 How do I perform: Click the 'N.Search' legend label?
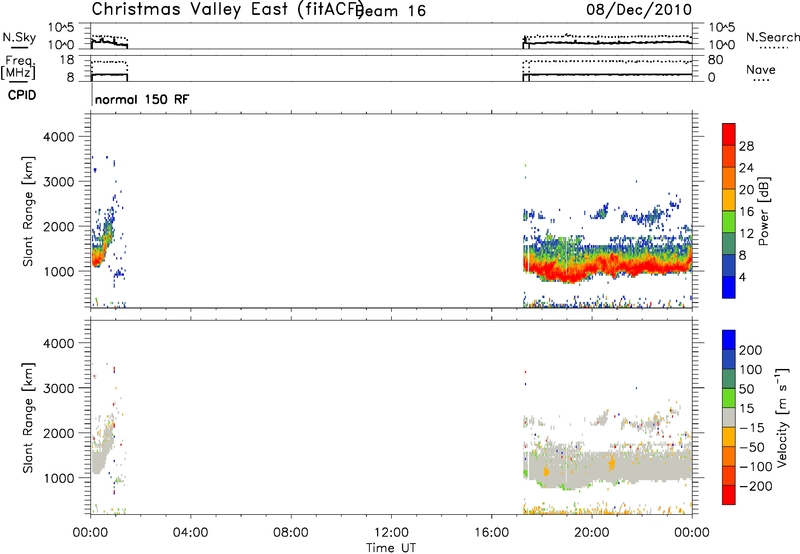coord(772,37)
